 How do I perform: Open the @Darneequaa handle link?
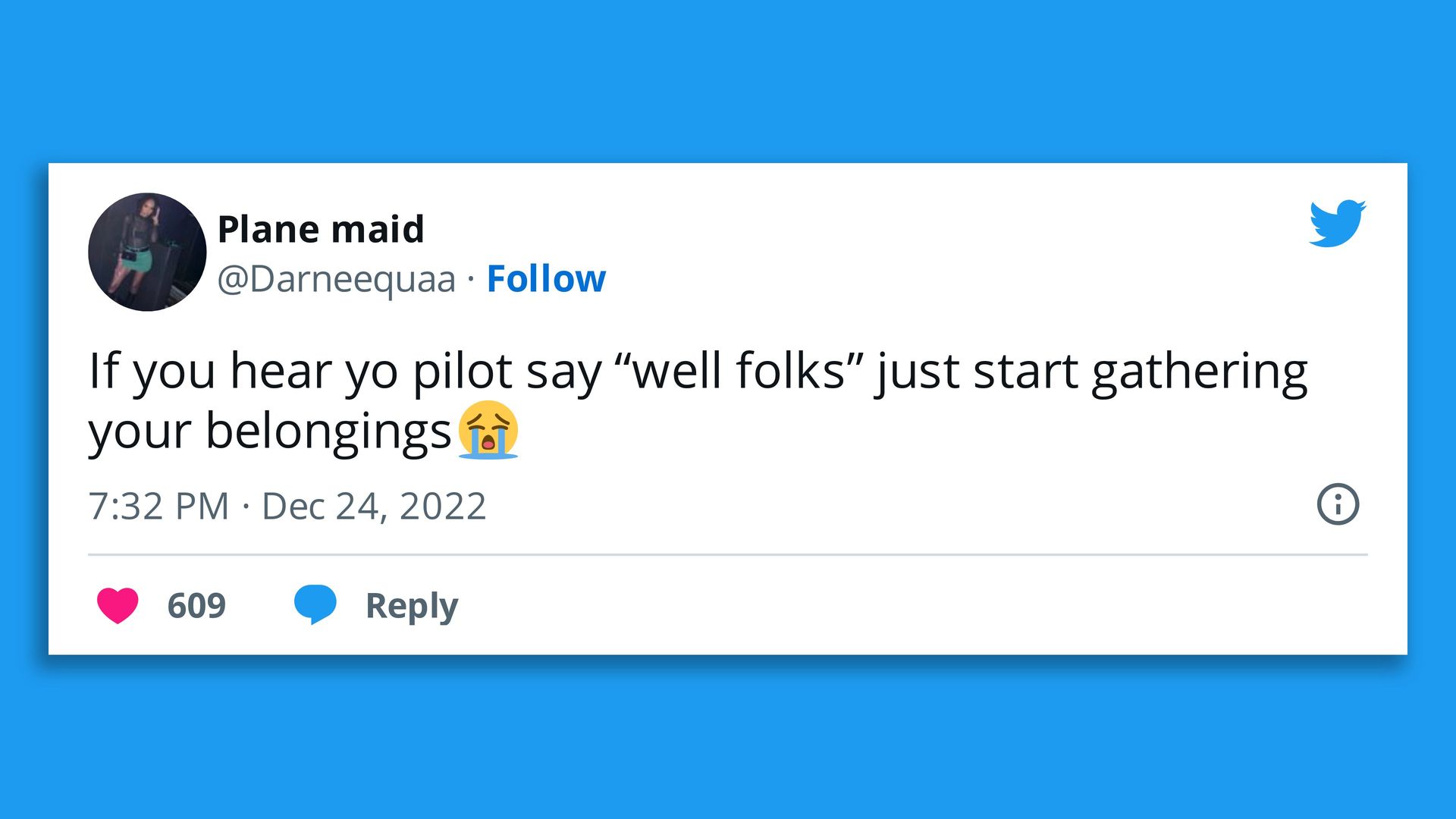337,278
